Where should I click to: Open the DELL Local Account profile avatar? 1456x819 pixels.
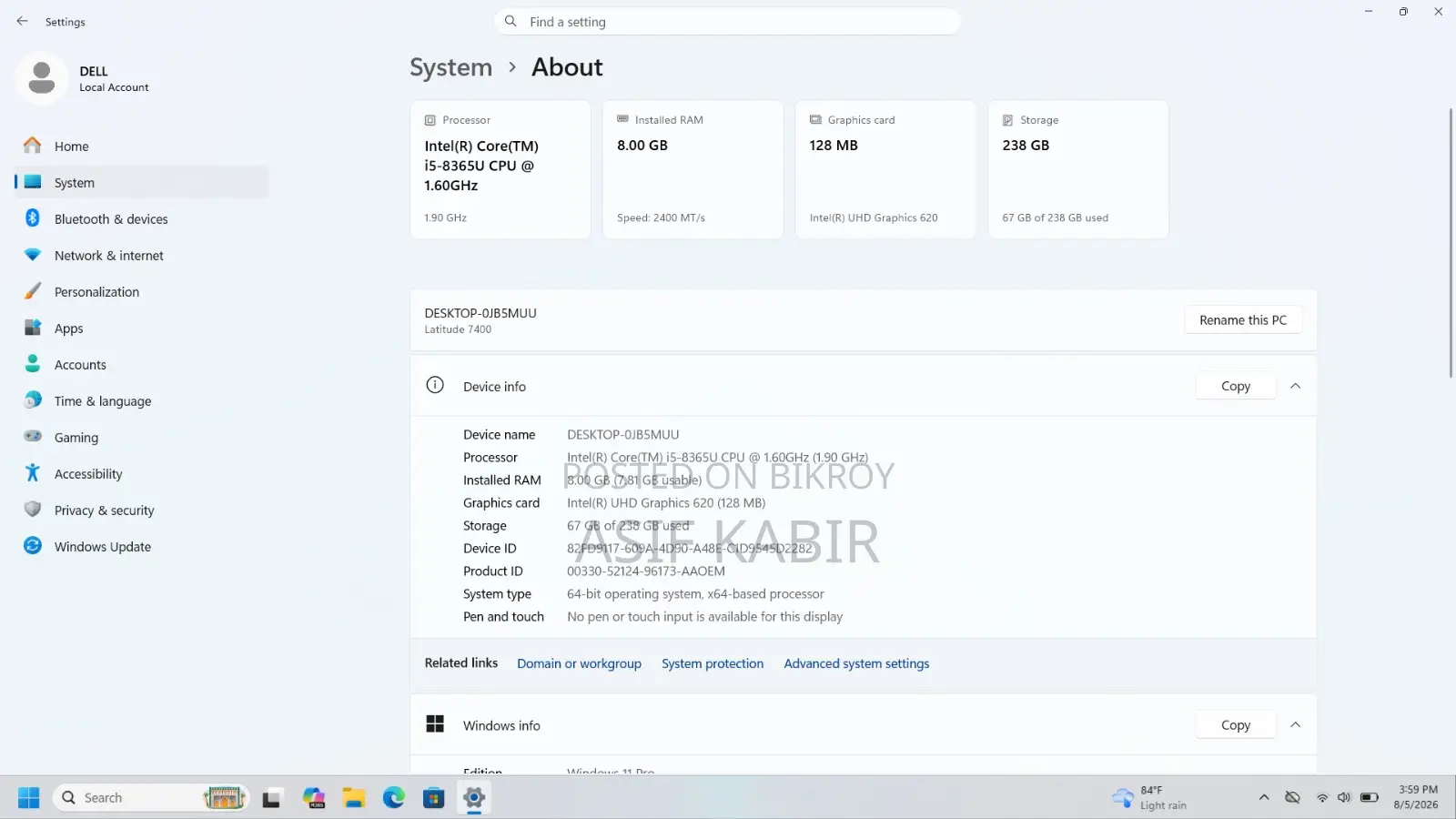coord(41,77)
